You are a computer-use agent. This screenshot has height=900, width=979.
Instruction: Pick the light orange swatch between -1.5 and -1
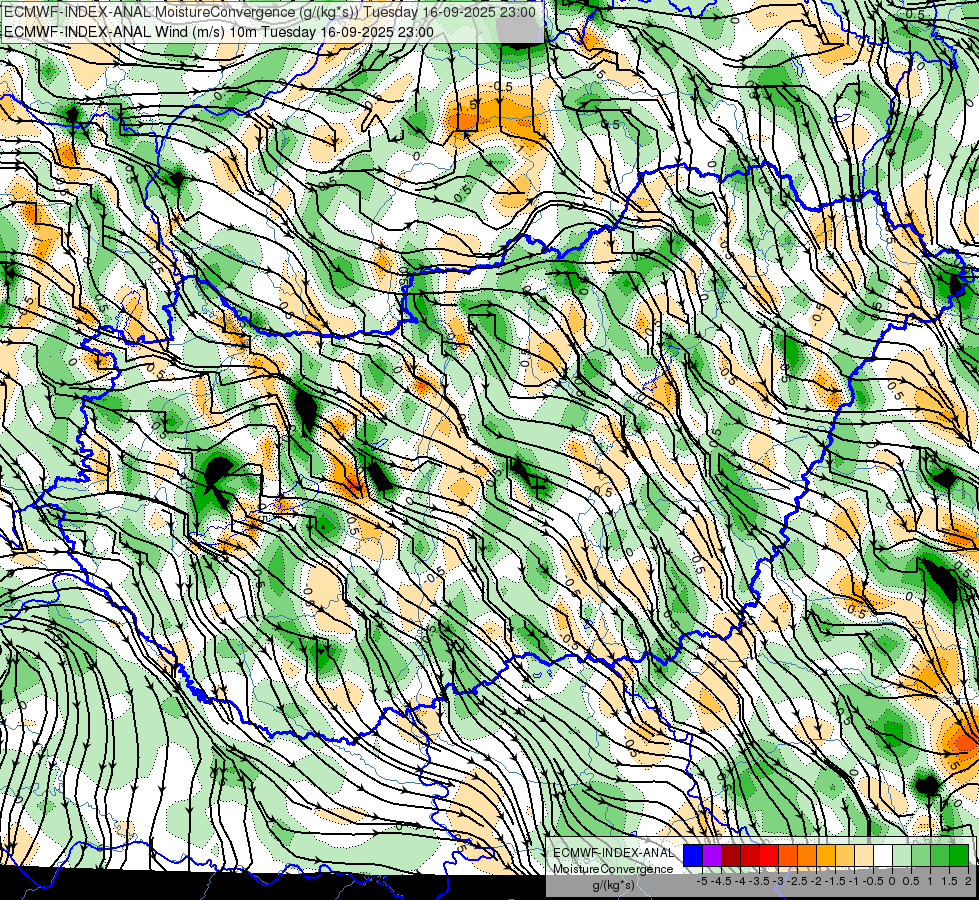(845, 856)
